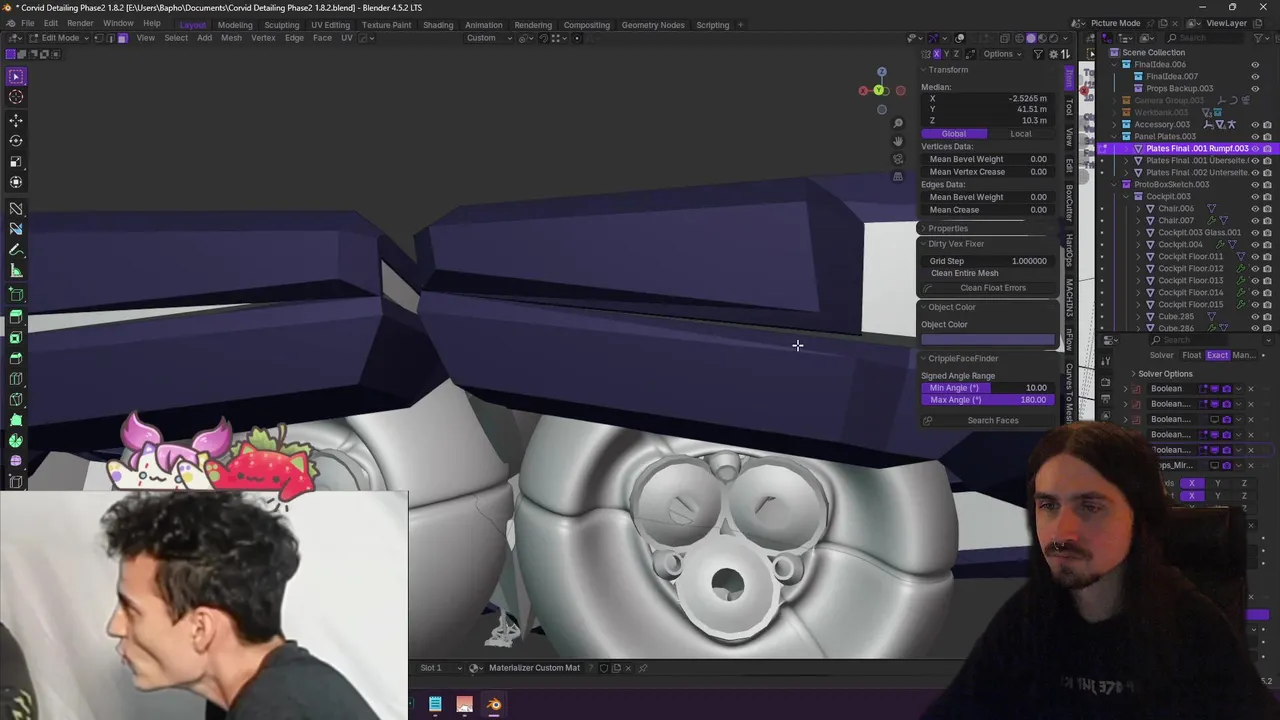The image size is (1280, 720).
Task: Activate the Cursor tool
Action: (x=16, y=97)
